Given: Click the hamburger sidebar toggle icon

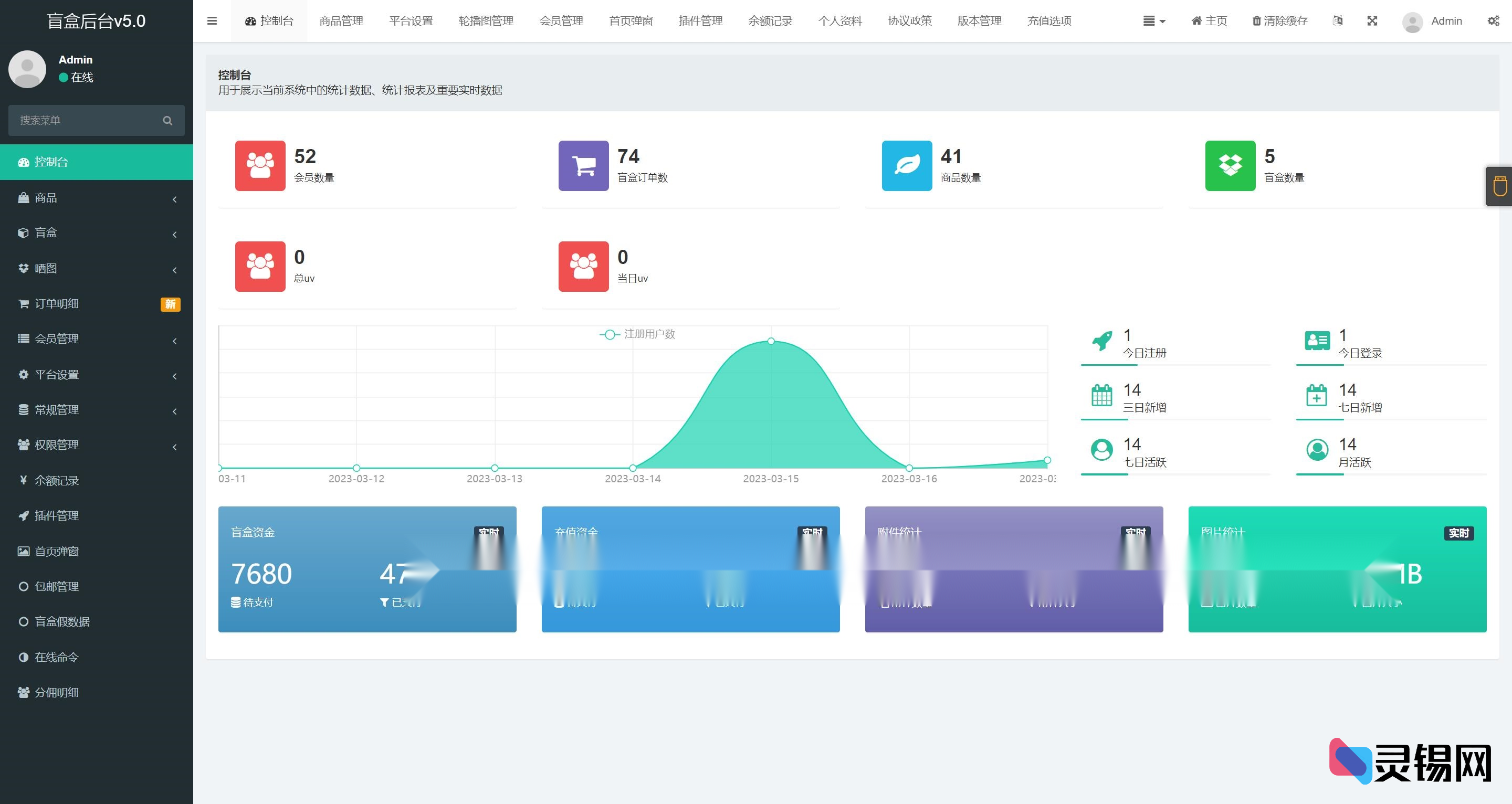Looking at the screenshot, I should (212, 21).
